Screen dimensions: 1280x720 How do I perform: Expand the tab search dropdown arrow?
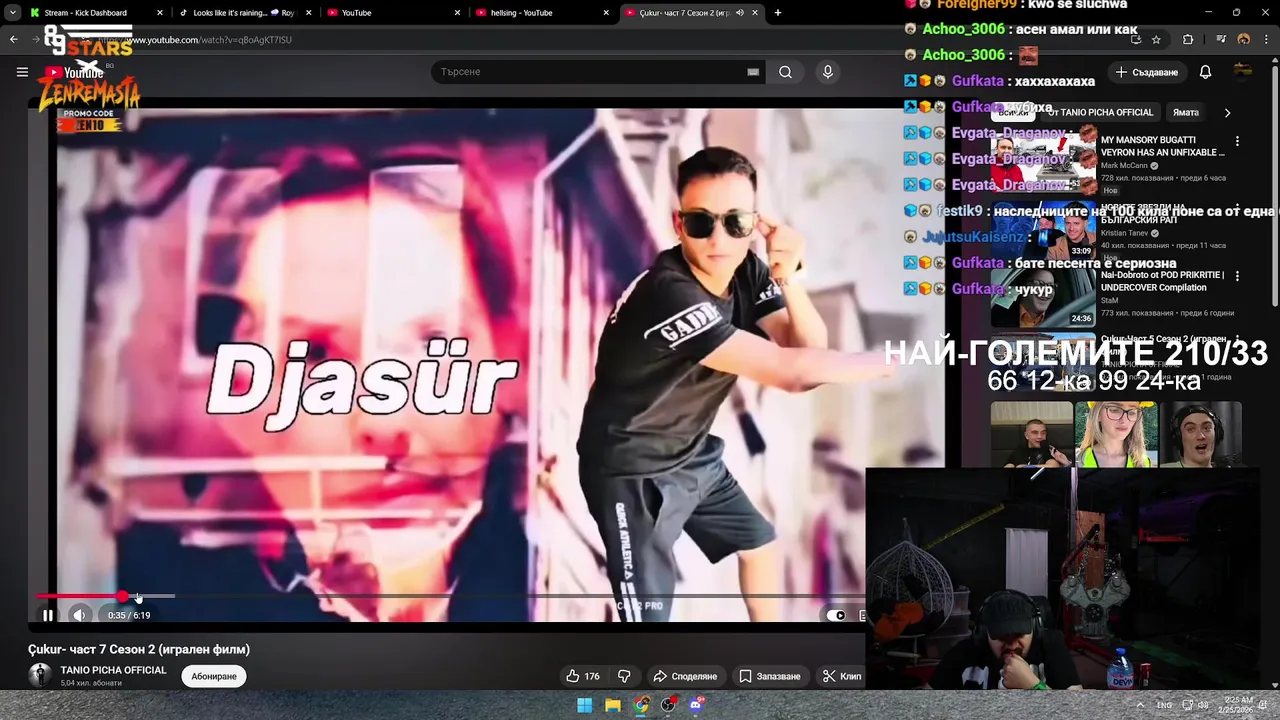(x=12, y=13)
